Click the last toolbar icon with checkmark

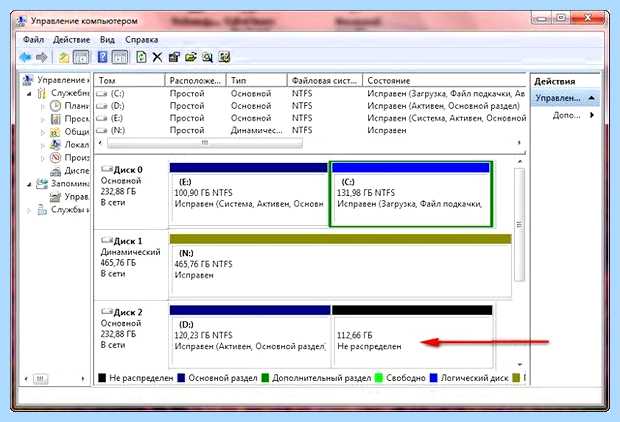click(224, 58)
